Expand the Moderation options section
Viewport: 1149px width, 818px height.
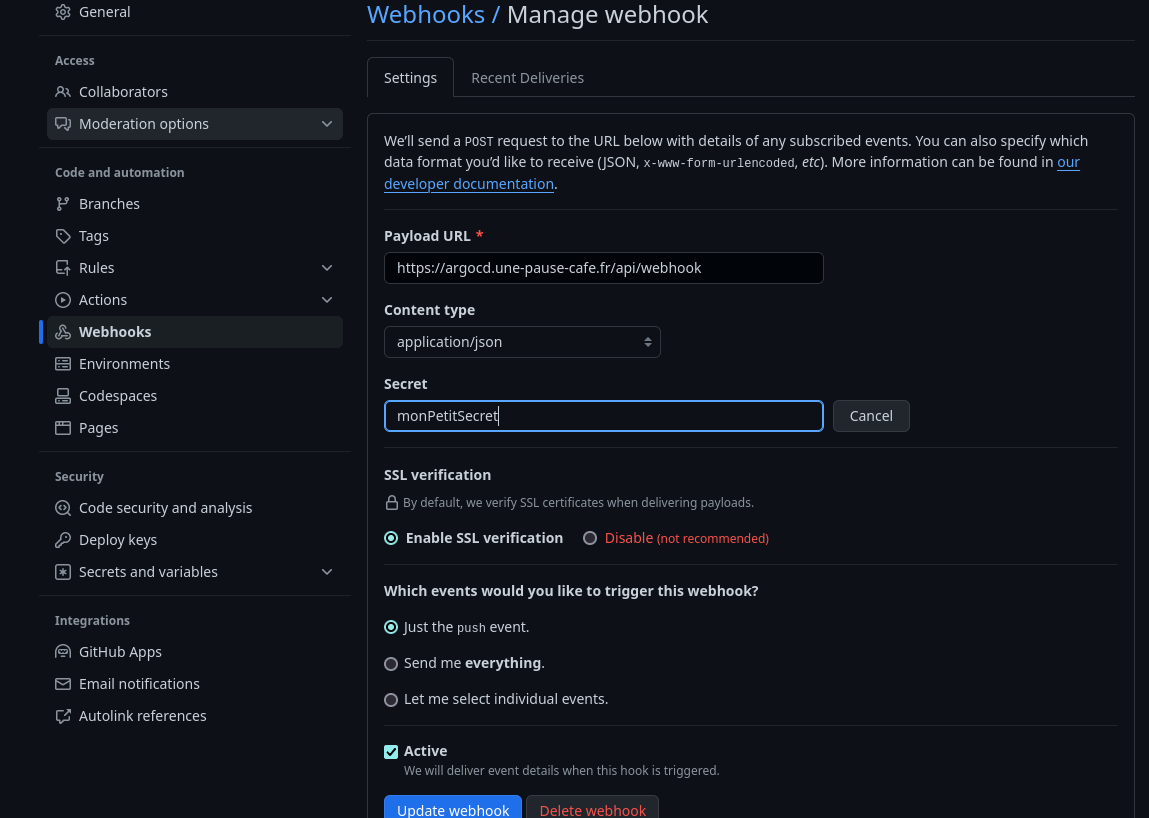pyautogui.click(x=327, y=123)
